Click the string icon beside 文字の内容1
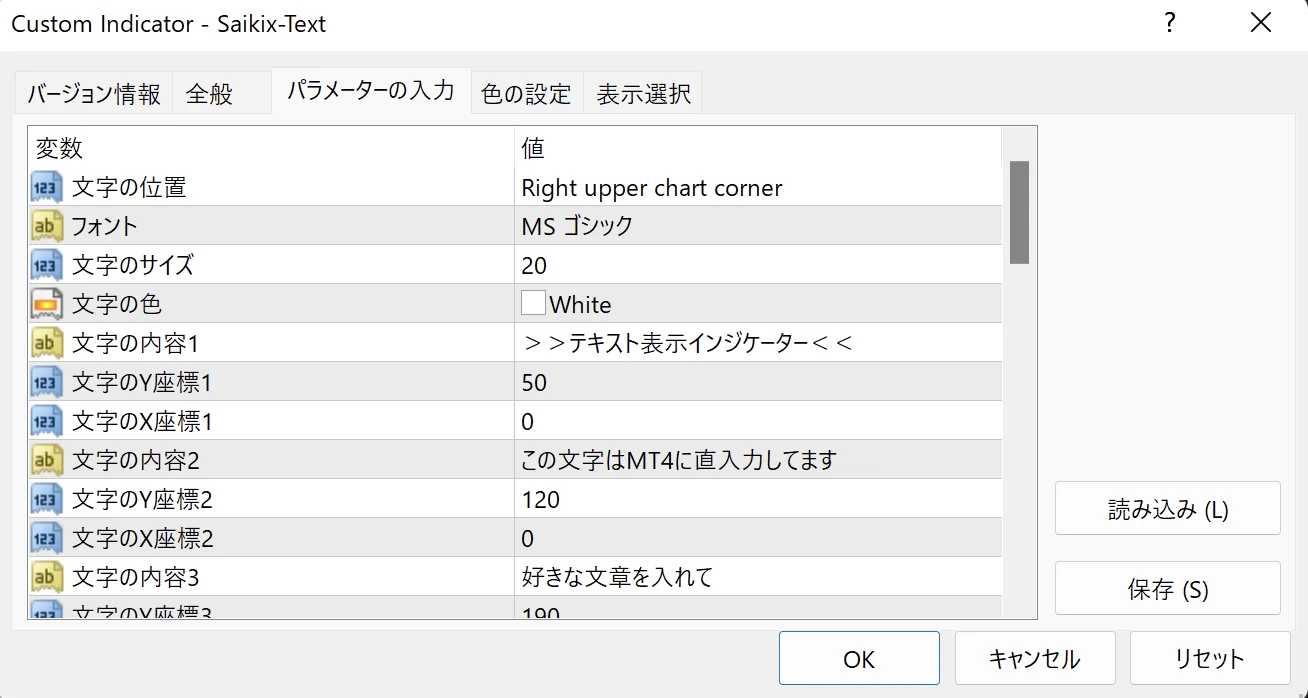Viewport: 1308px width, 698px height. click(47, 343)
